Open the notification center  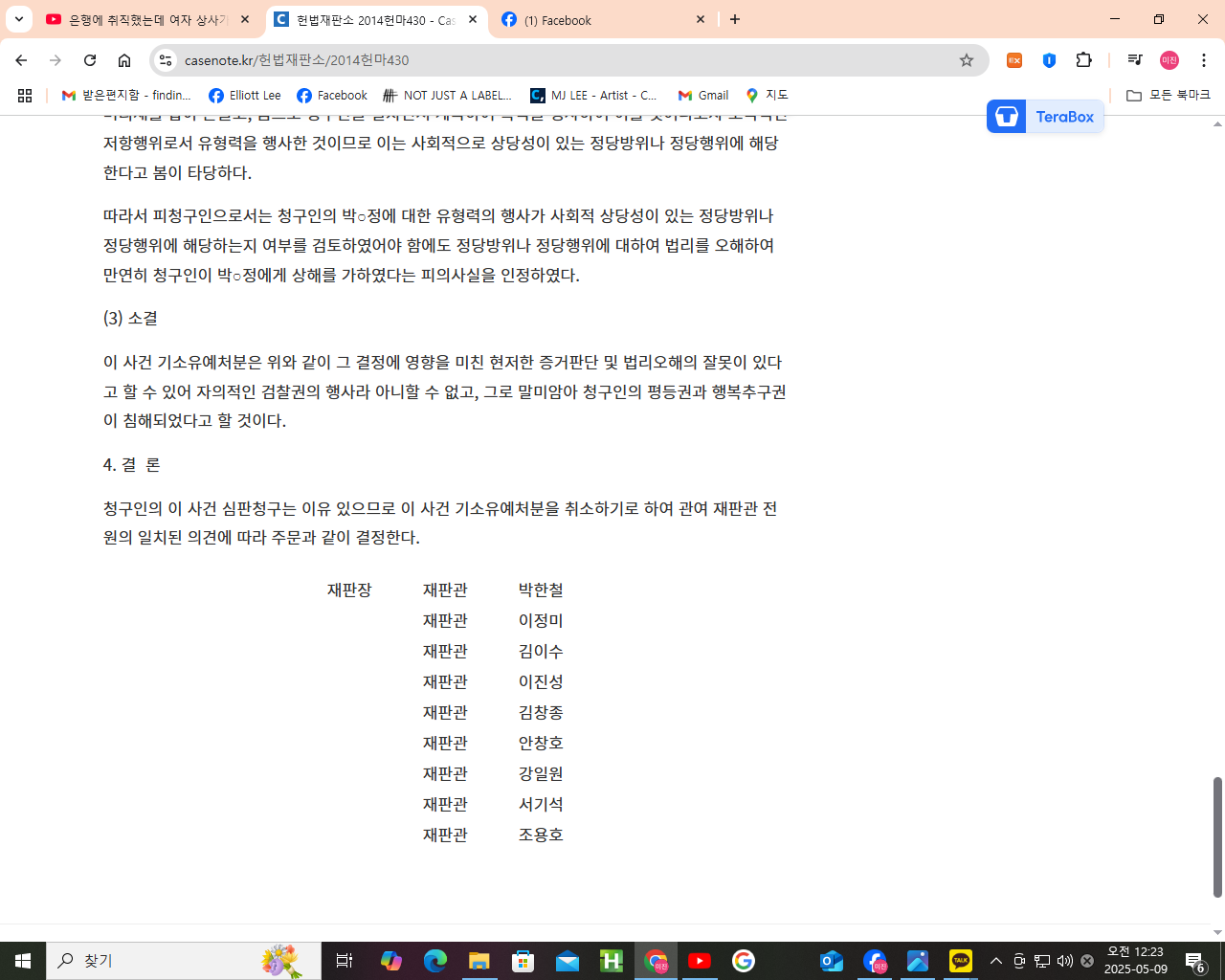coord(1195,961)
